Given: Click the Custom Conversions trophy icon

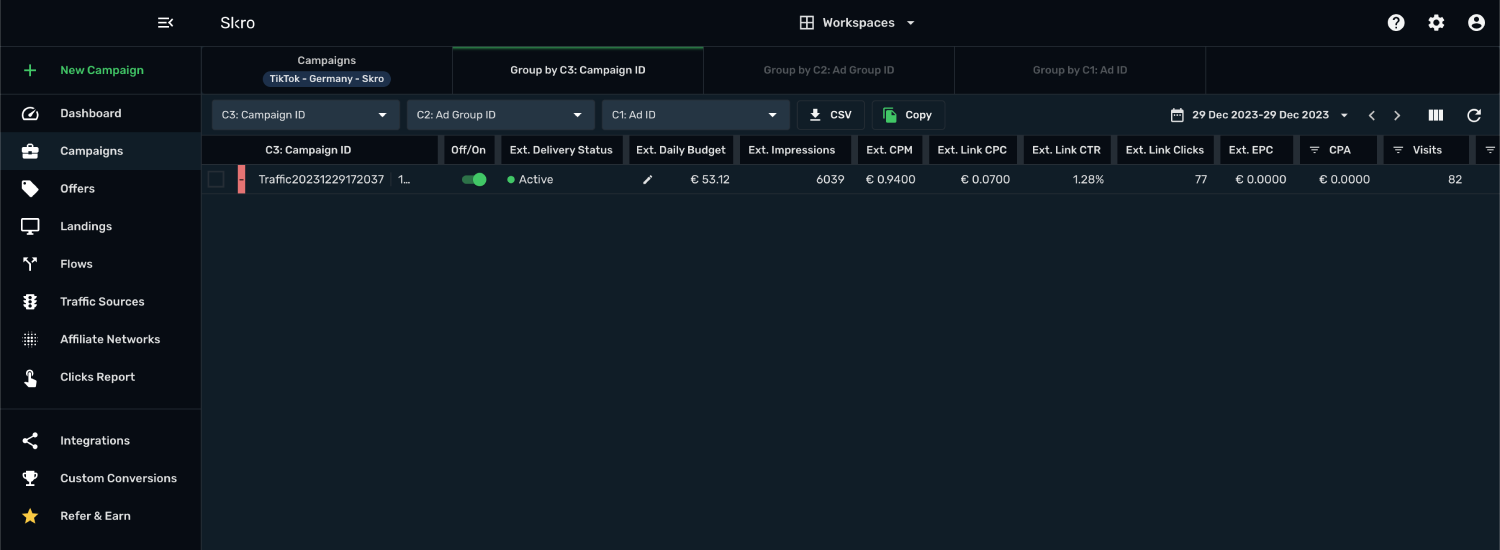Looking at the screenshot, I should click(x=30, y=478).
